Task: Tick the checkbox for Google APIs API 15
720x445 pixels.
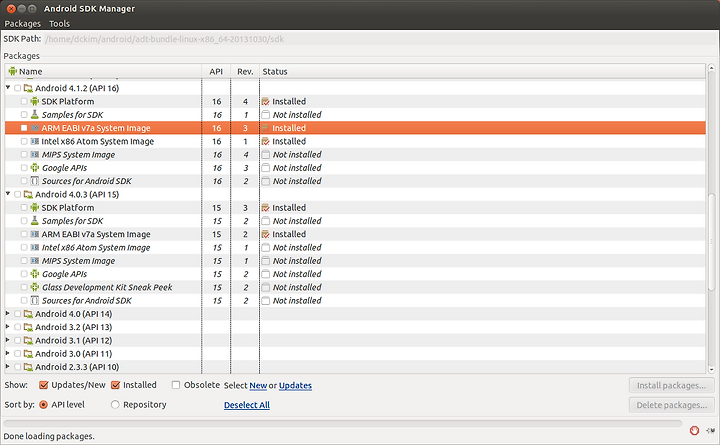Action: 24,274
